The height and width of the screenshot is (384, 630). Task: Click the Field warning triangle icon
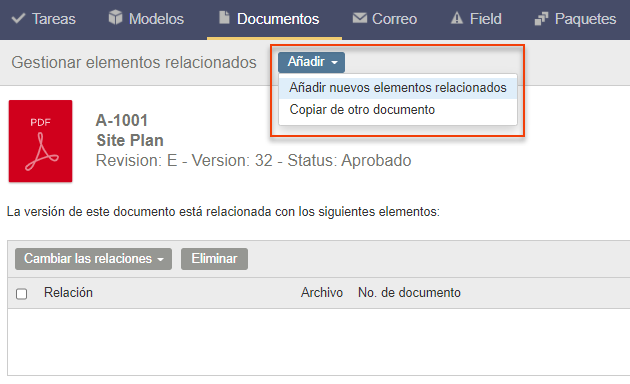(x=457, y=18)
